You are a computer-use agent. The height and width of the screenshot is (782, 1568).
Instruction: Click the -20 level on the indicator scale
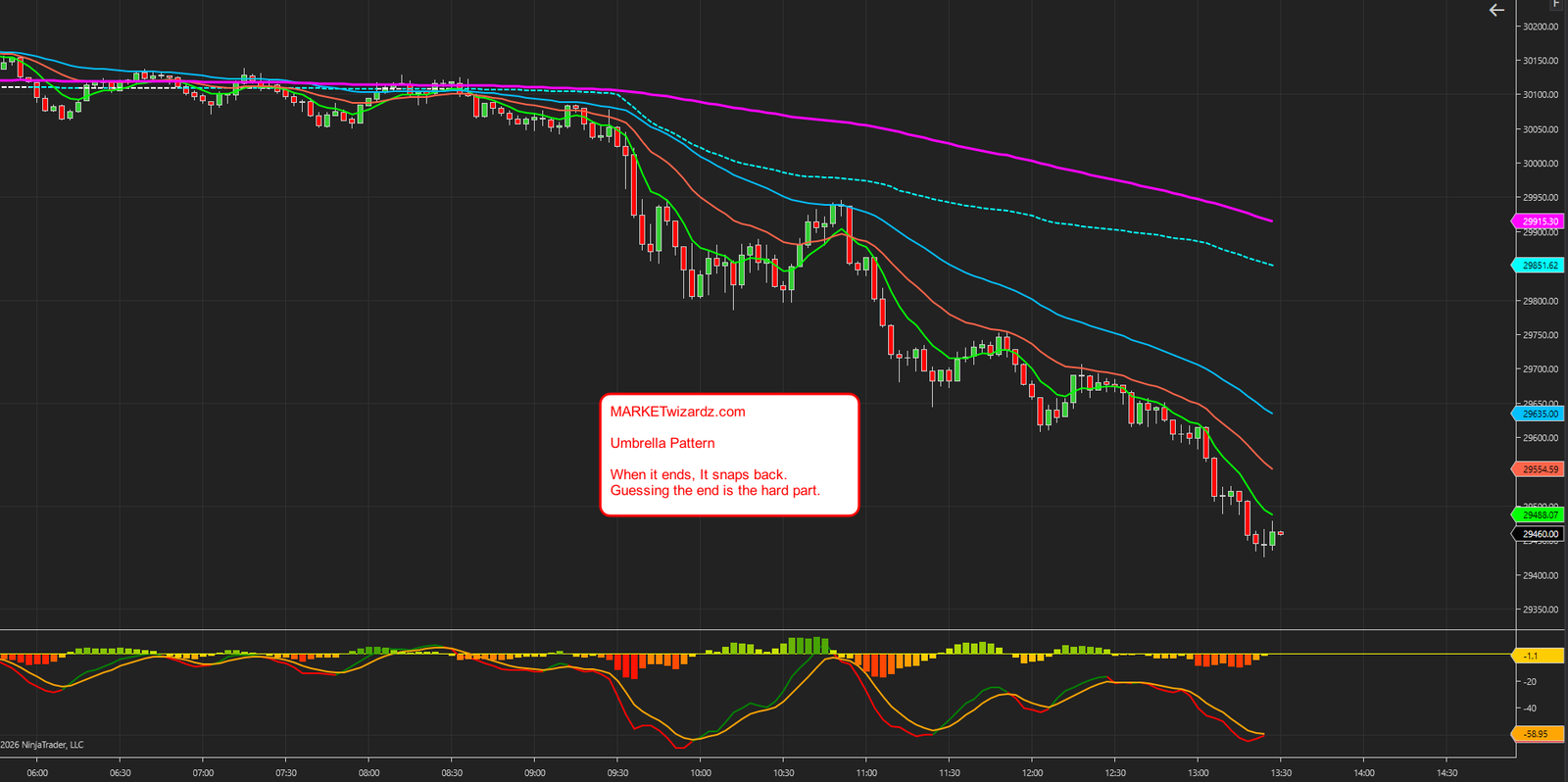coord(1530,681)
